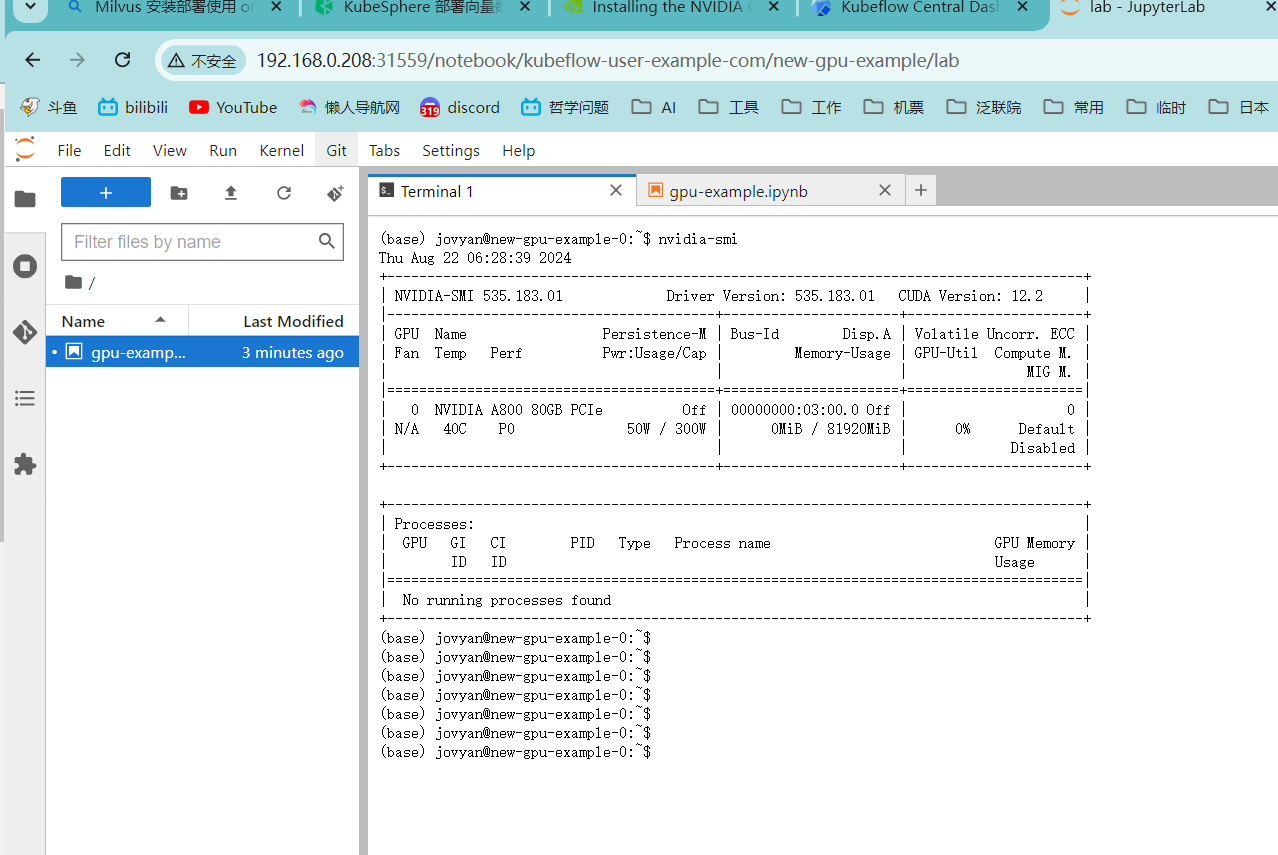This screenshot has width=1278, height=855.
Task: Open the Kernel menu
Action: (281, 150)
